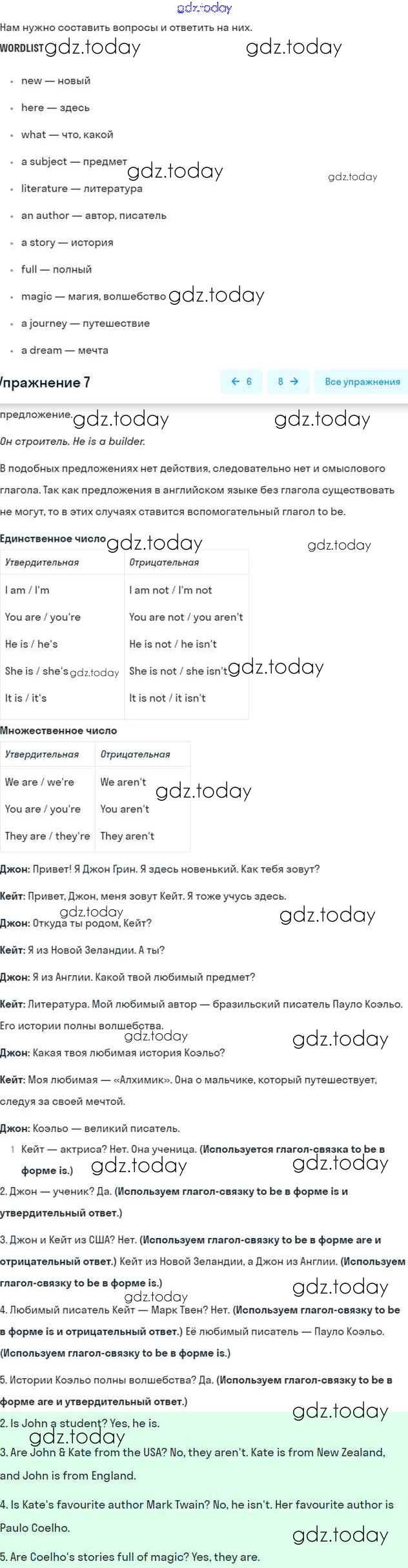Click 'Утвердительная' header in the singular table
Screen dimensions: 408x1568
(42, 562)
